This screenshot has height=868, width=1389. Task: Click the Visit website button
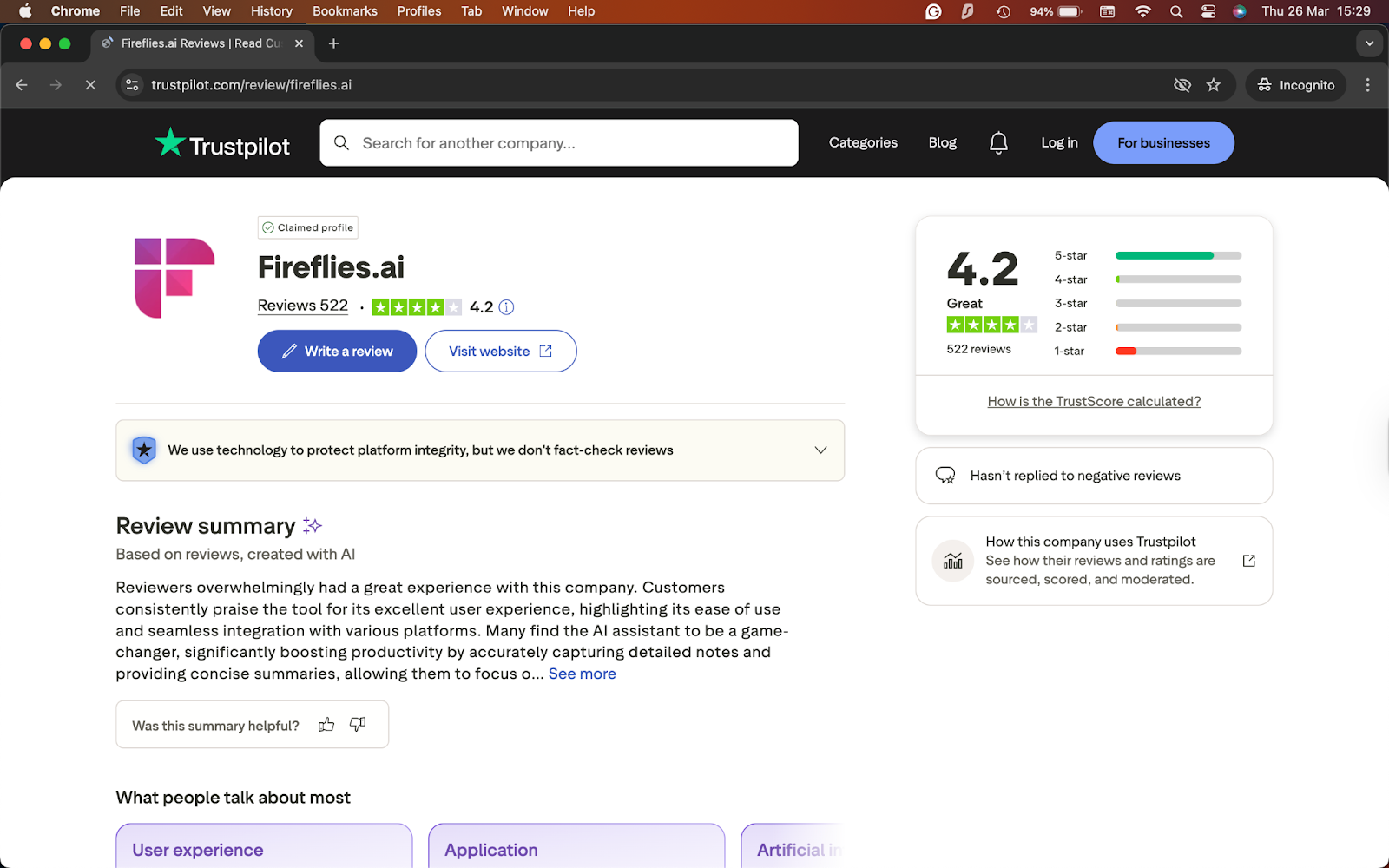click(x=501, y=351)
